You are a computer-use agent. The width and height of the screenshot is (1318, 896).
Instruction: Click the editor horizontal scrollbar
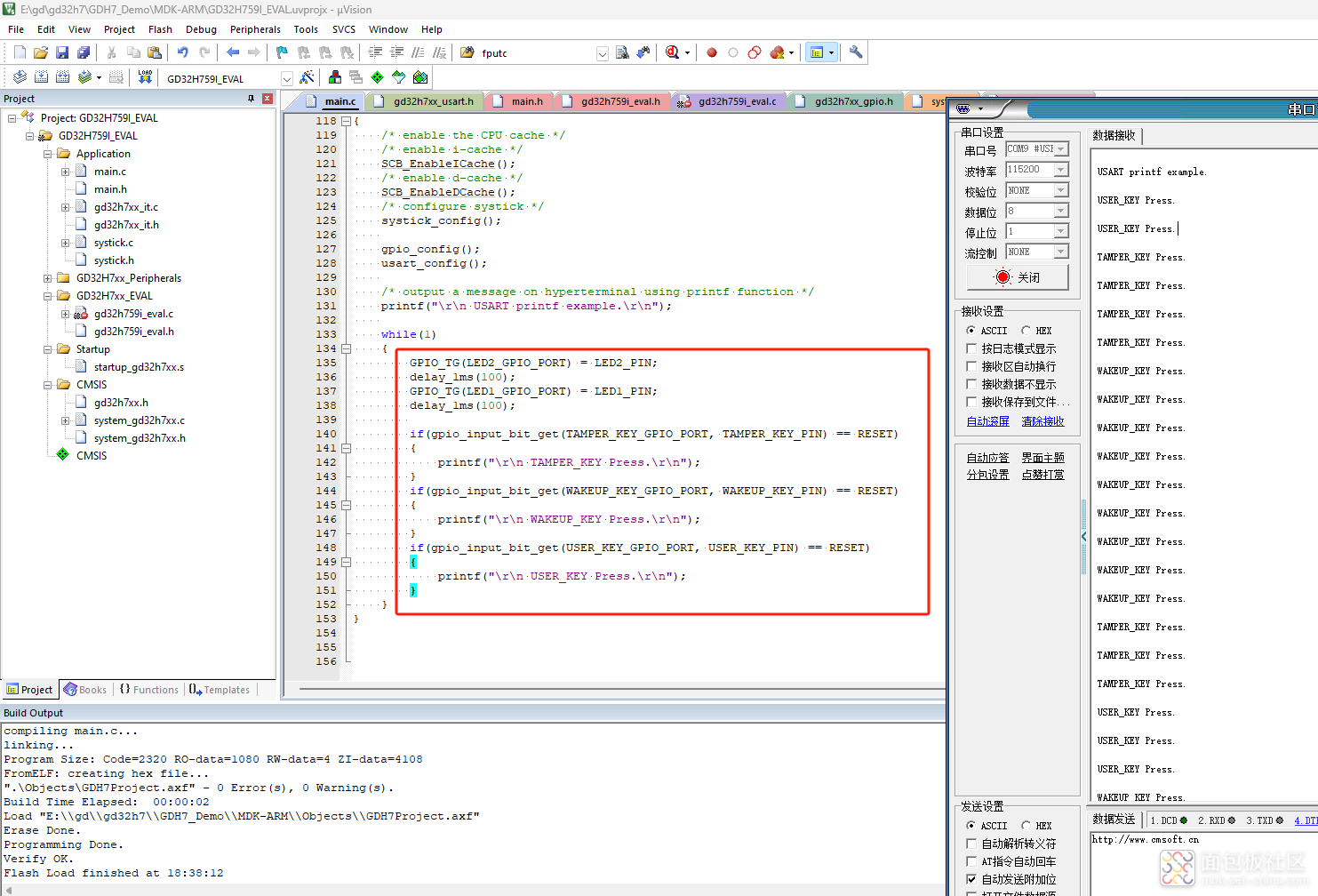622,689
